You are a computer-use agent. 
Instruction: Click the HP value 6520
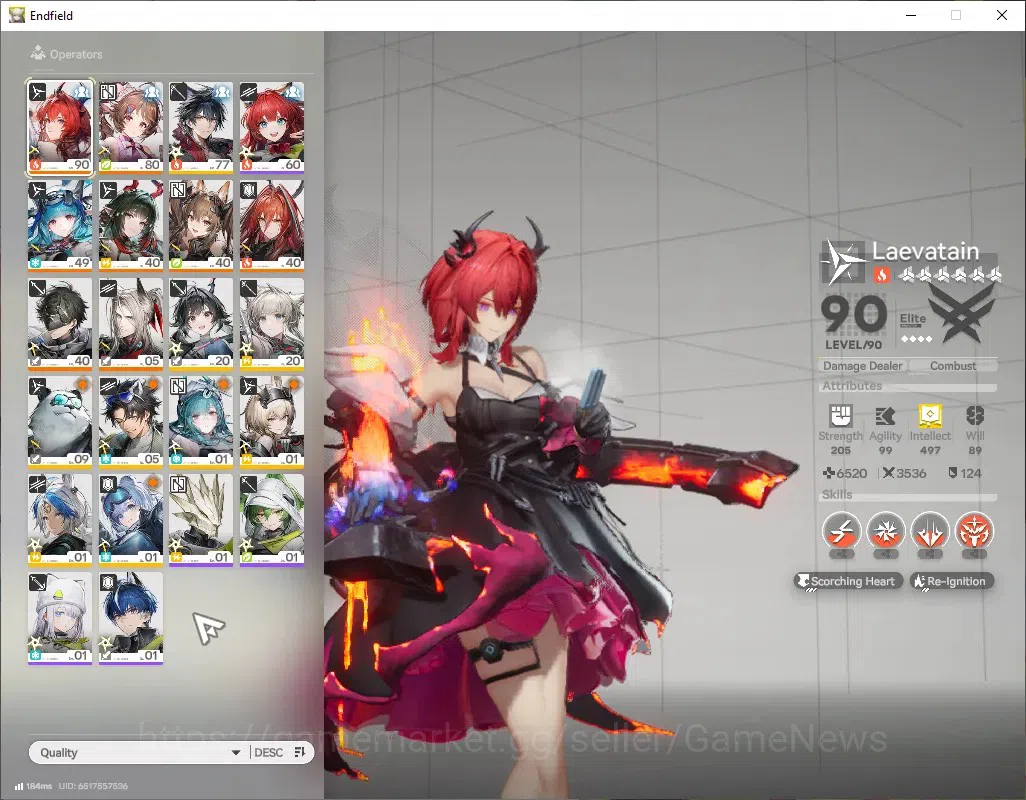(x=851, y=473)
